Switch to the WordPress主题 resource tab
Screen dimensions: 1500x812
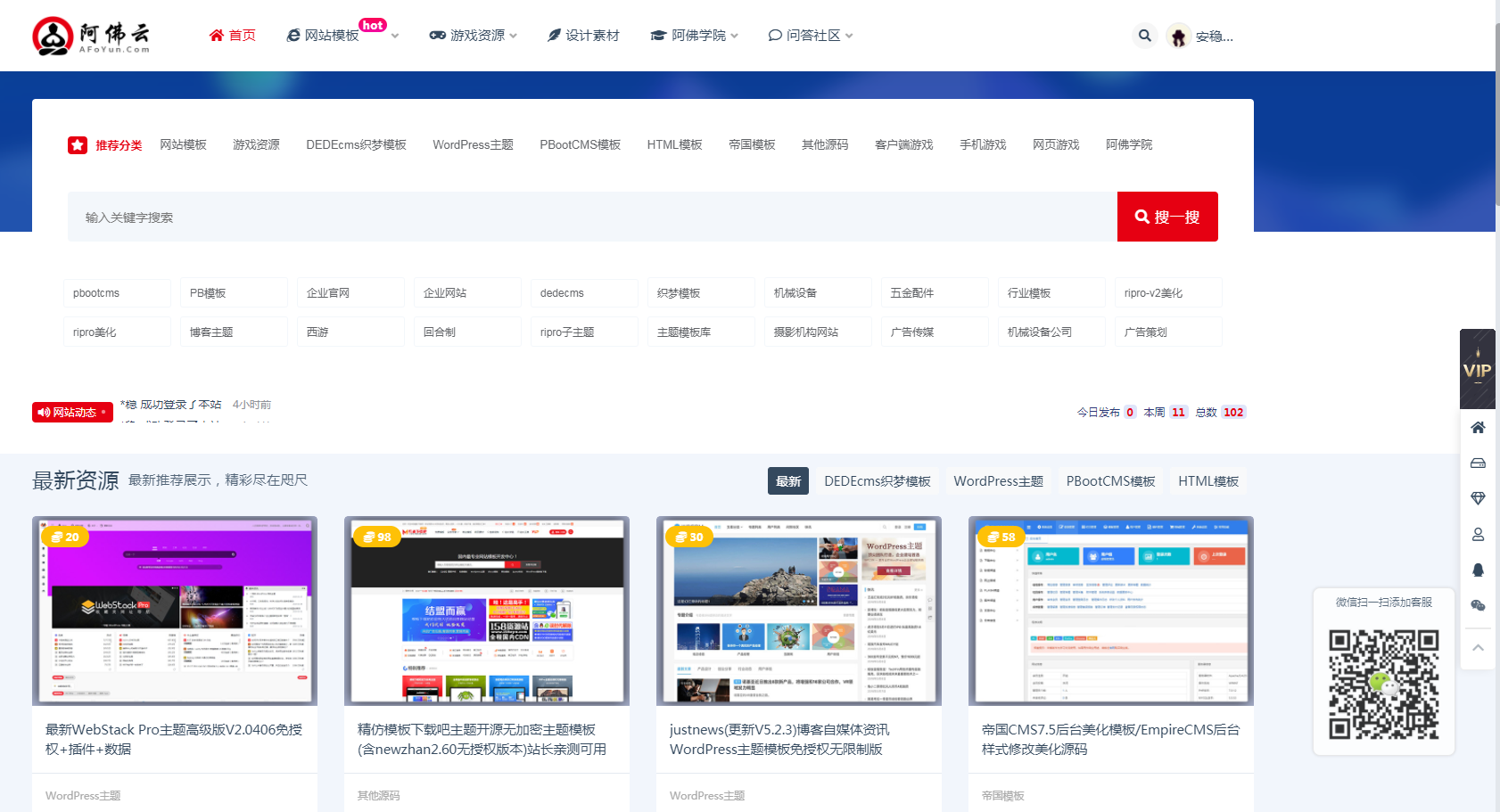[998, 480]
